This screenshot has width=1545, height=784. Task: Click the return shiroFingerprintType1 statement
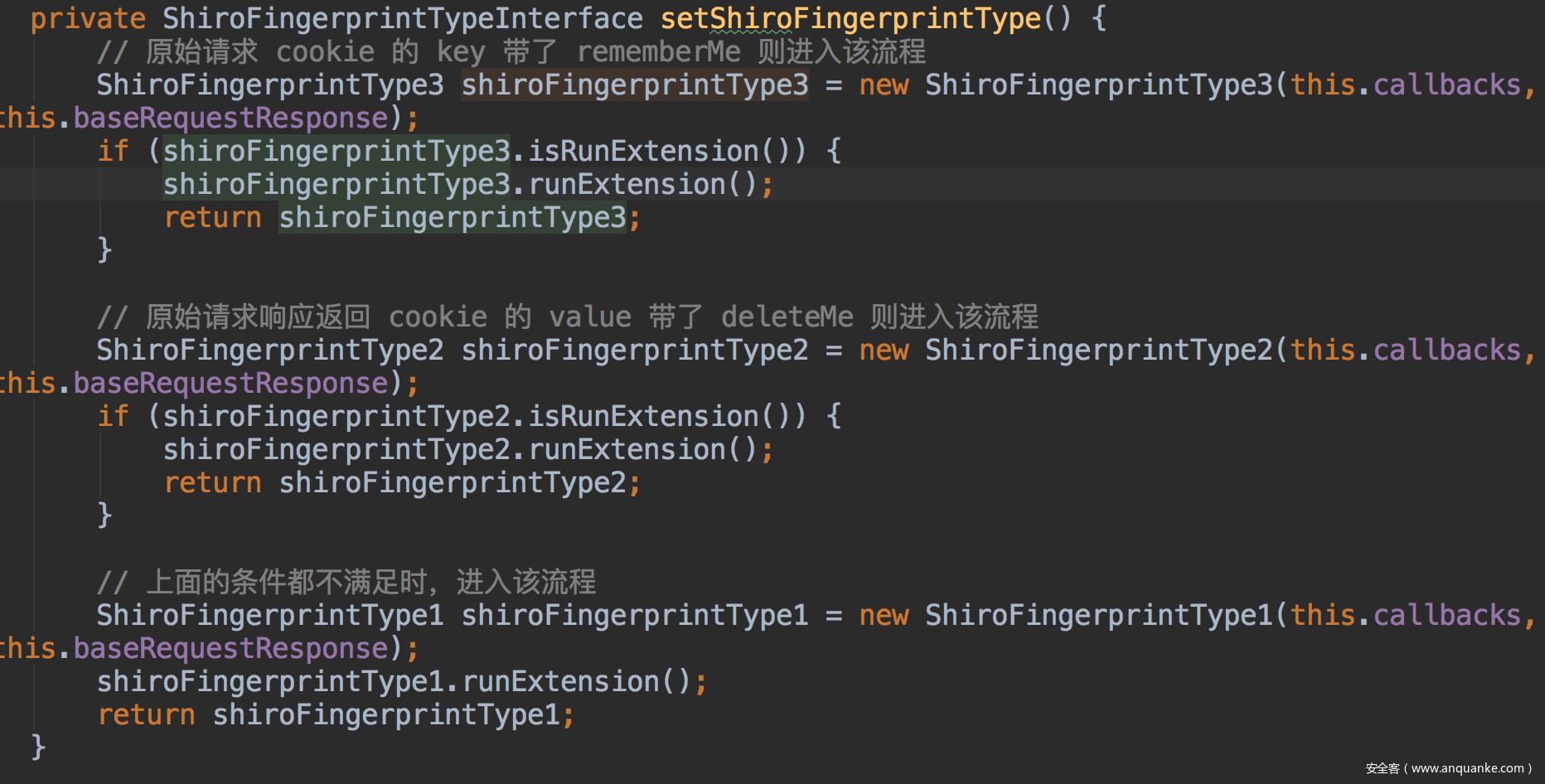pyautogui.click(x=336, y=714)
